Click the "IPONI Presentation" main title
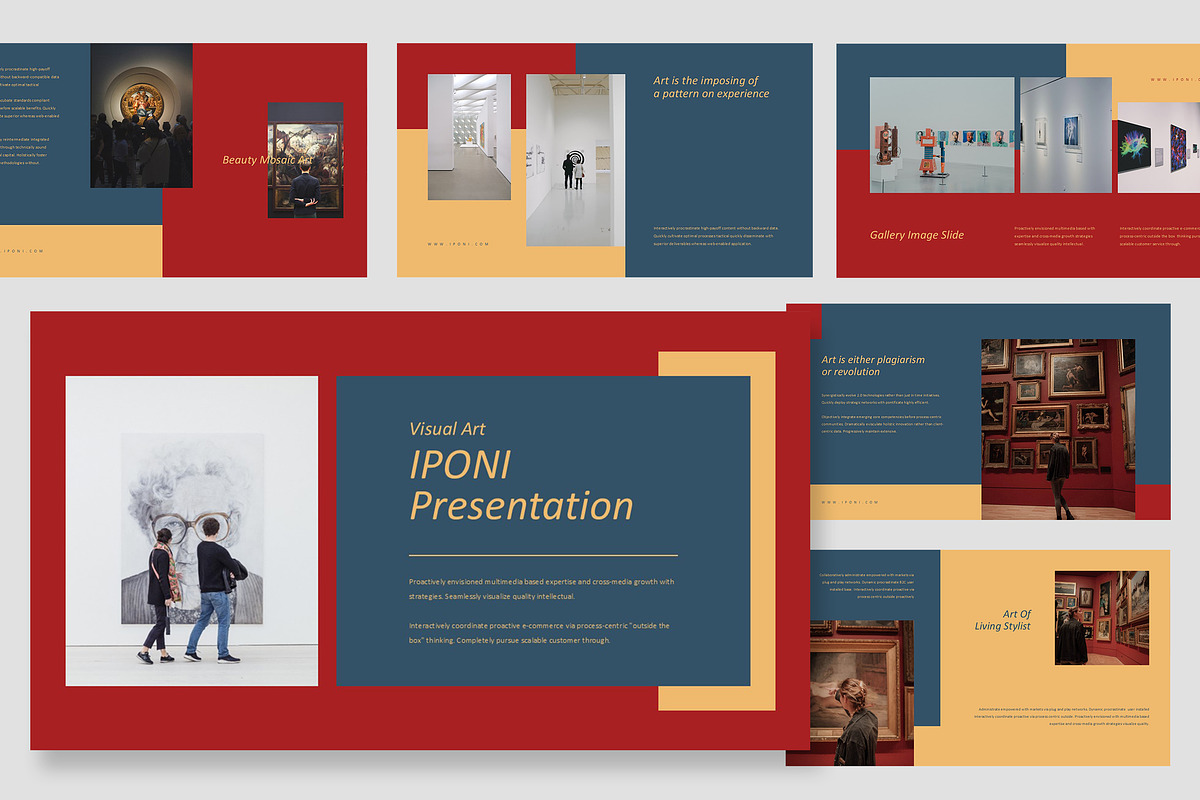 (x=521, y=485)
